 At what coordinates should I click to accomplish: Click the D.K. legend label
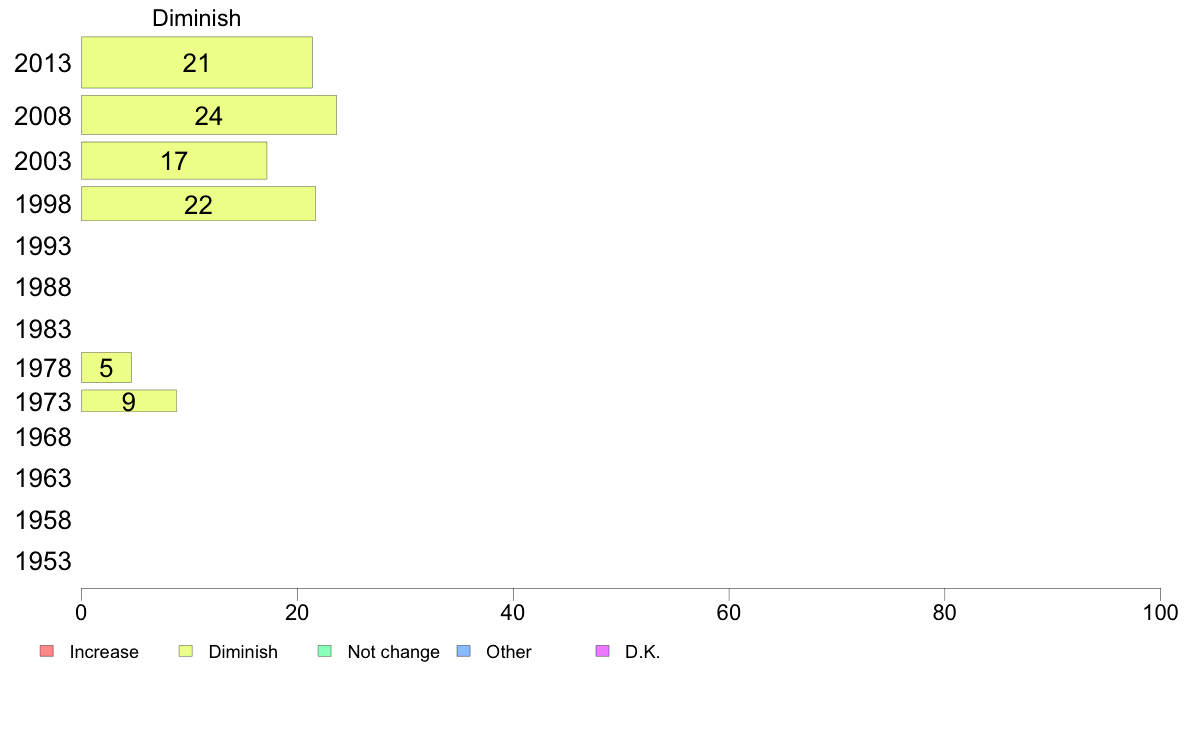[x=643, y=652]
